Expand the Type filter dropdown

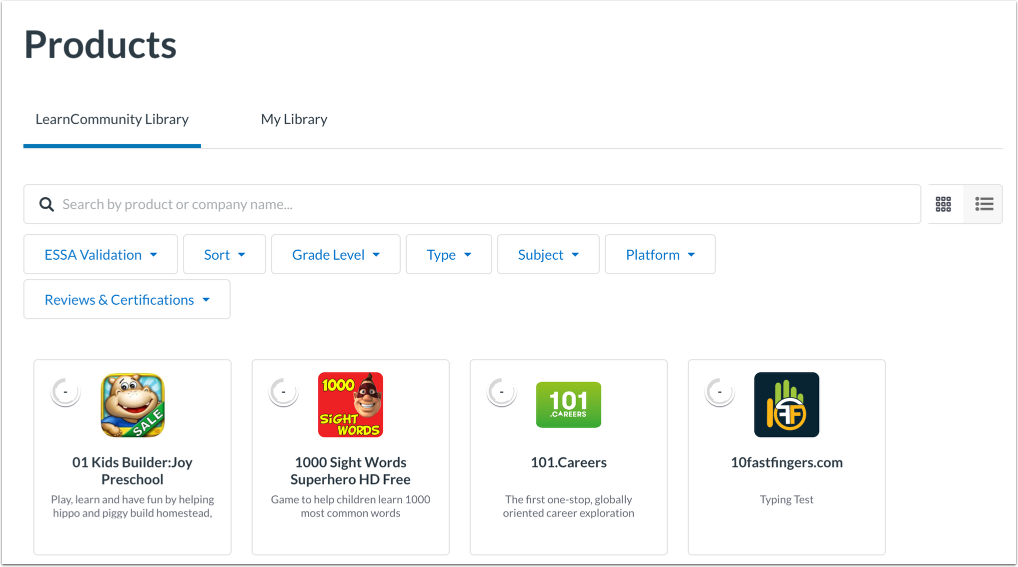tap(449, 255)
